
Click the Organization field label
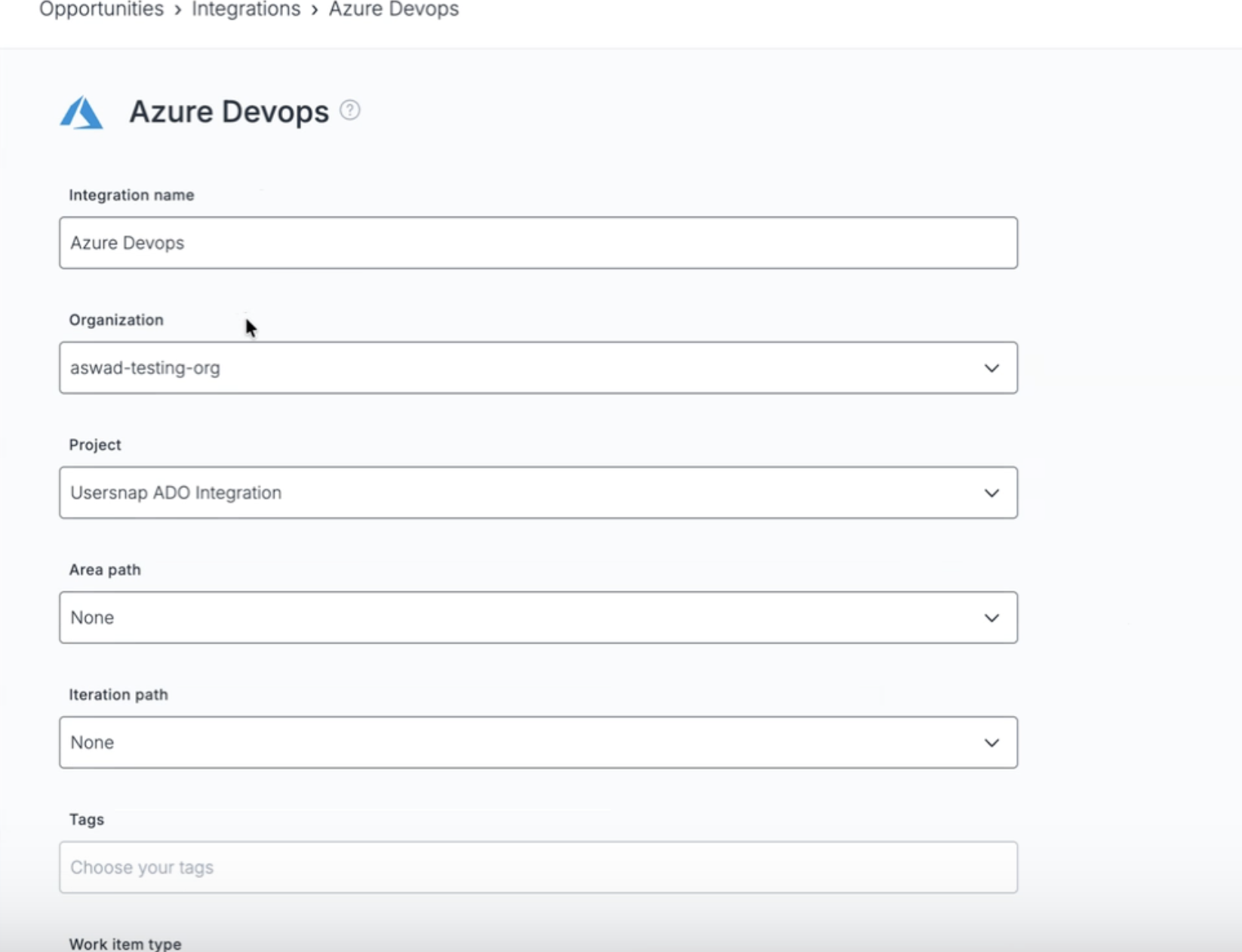click(x=116, y=320)
